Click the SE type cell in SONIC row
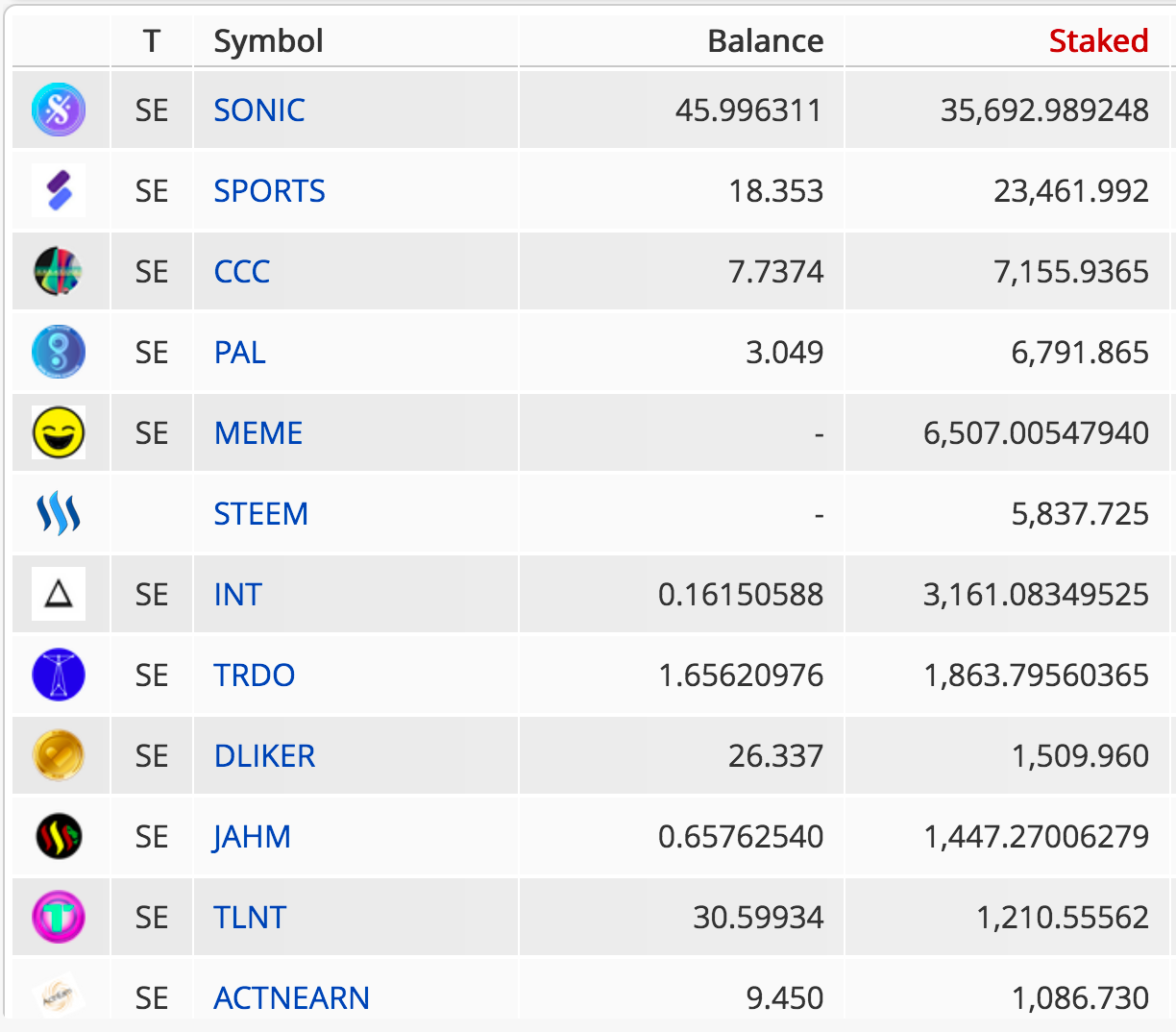1176x1032 pixels. 152,111
